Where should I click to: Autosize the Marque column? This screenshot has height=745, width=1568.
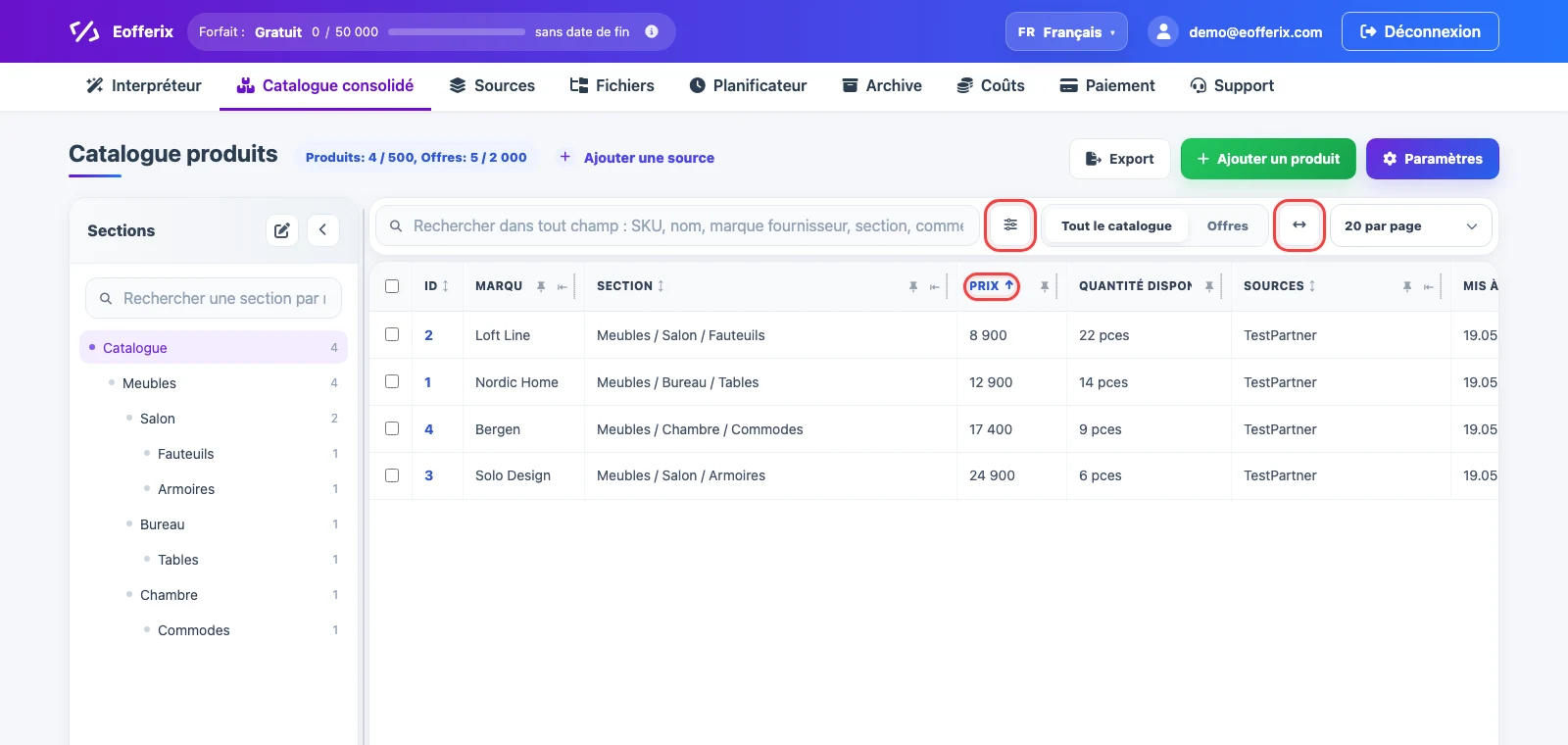563,286
